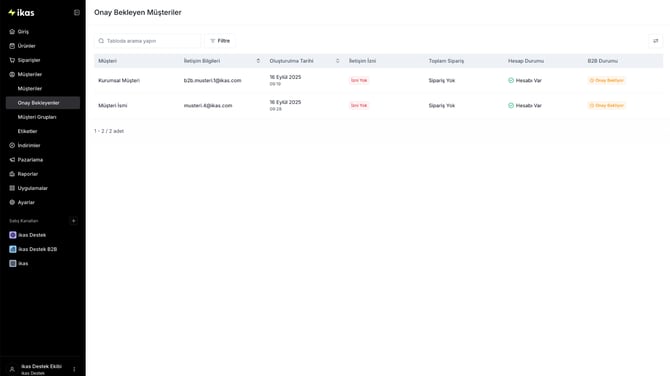The width and height of the screenshot is (670, 376).
Task: Collapse the sidebar with the panel icon
Action: pyautogui.click(x=77, y=13)
